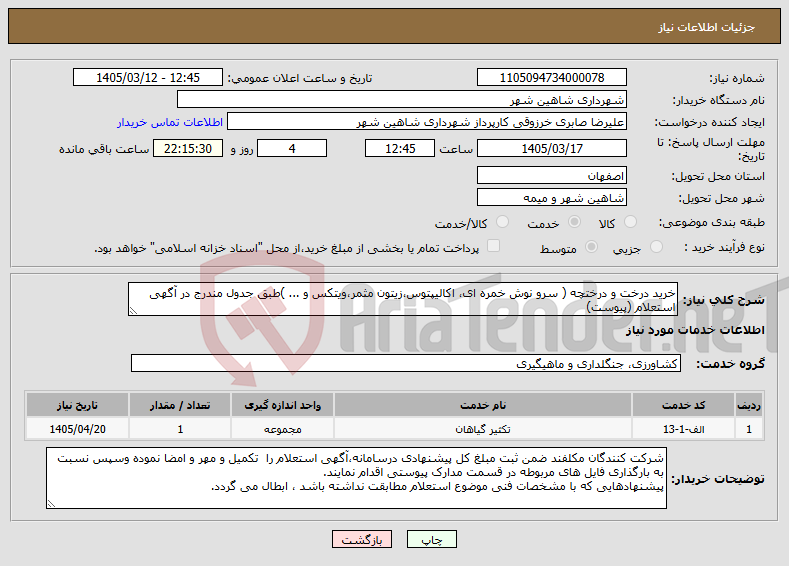The height and width of the screenshot is (566, 789).
Task: Click the row number cell 1
Action: 749,429
